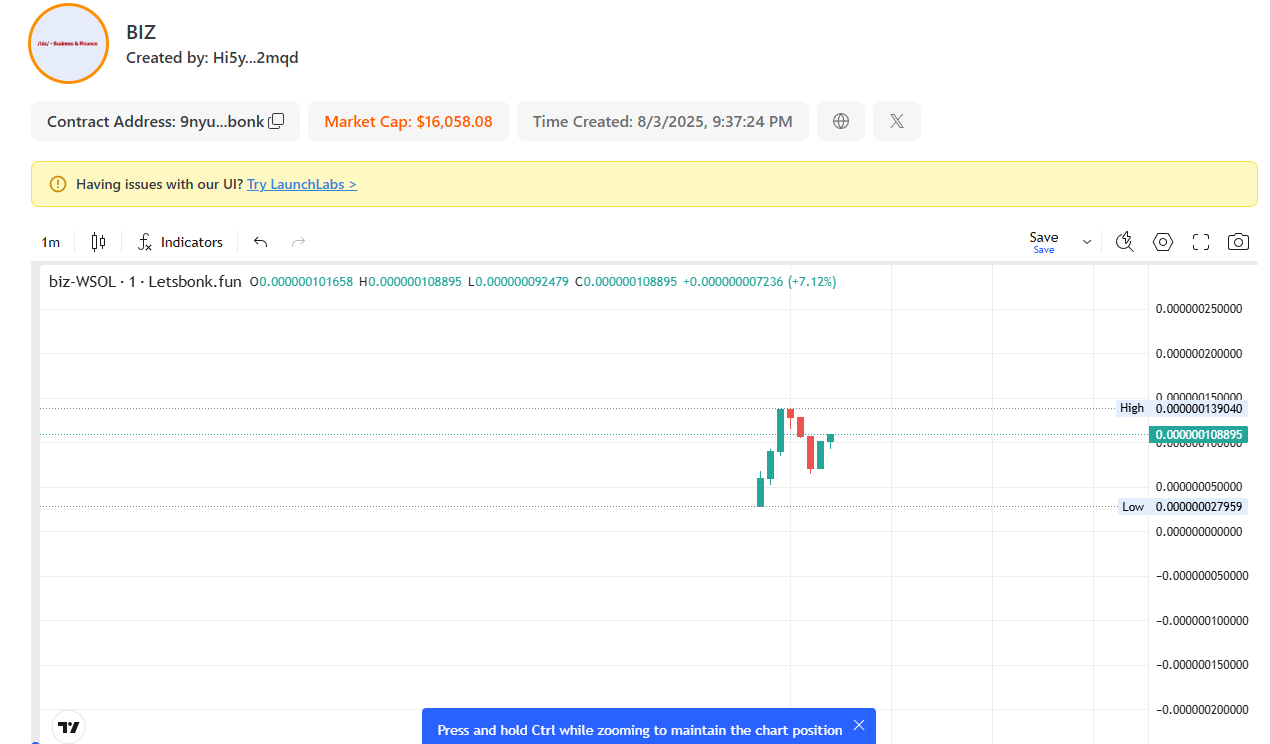
Task: Open chart settings hexagon icon
Action: click(x=1163, y=242)
